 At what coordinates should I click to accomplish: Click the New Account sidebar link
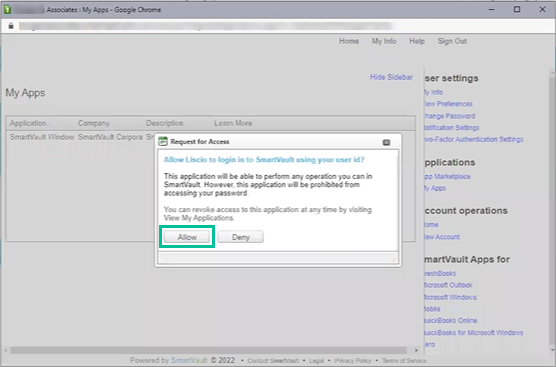click(442, 237)
